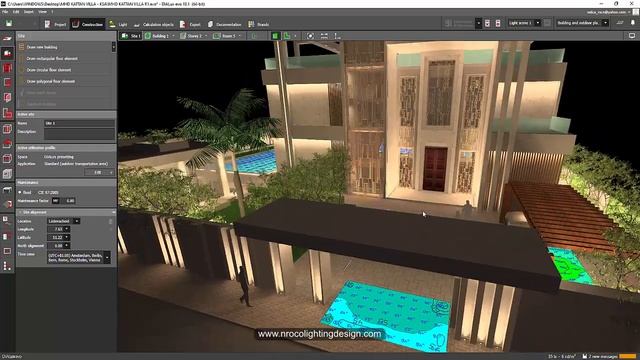Switch to the Calculation objects tab

[153, 24]
